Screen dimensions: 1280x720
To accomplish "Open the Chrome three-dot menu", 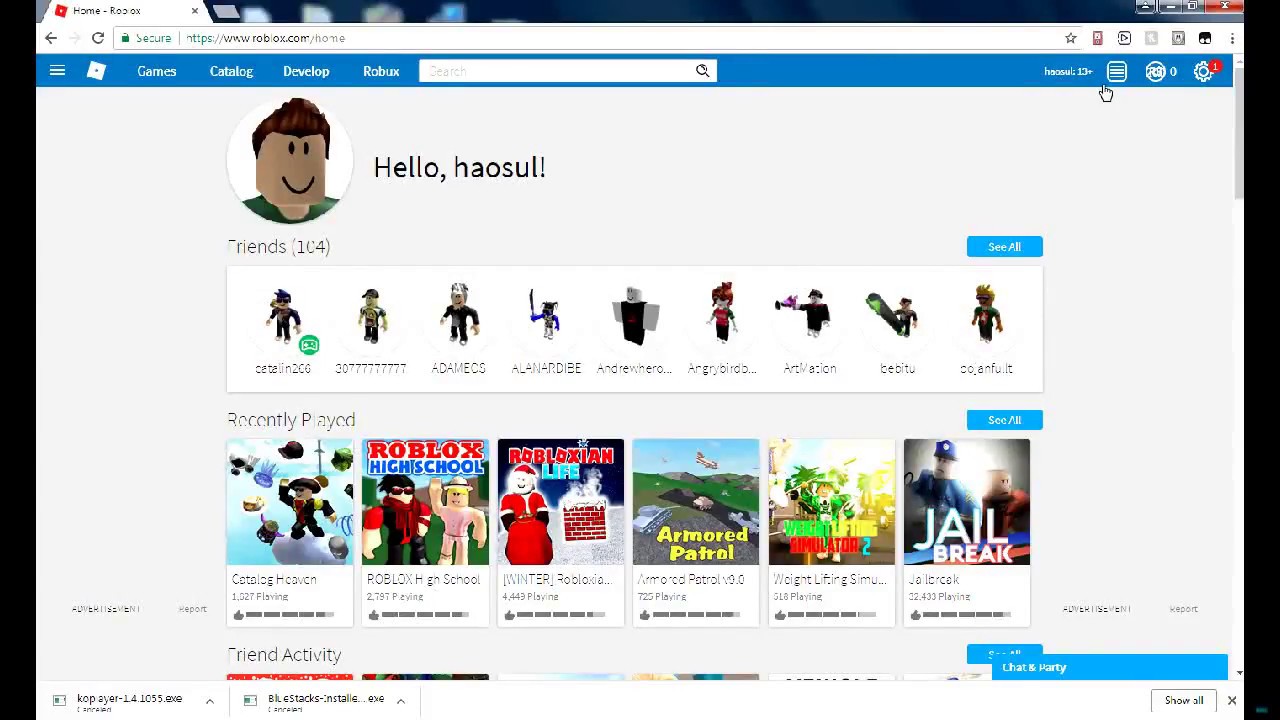I will click(1232, 38).
